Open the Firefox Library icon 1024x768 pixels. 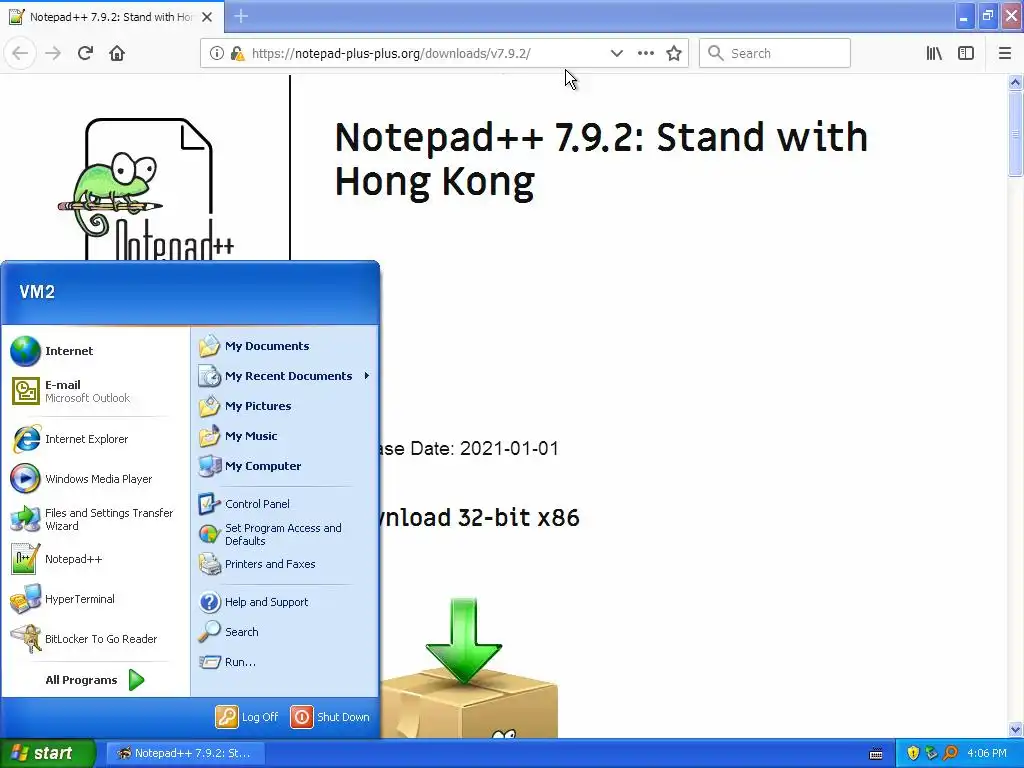(934, 53)
